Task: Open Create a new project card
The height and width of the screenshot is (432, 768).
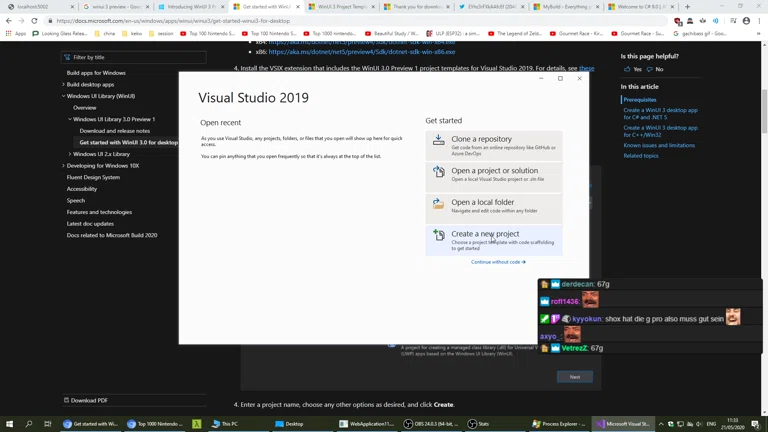Action: 494,240
